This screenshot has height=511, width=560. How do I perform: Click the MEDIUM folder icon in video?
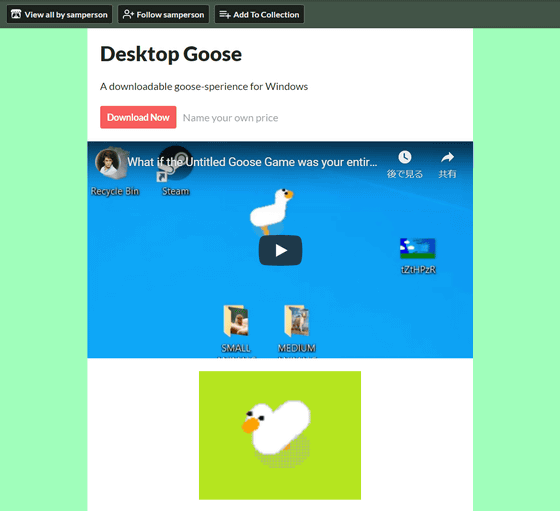pos(296,321)
